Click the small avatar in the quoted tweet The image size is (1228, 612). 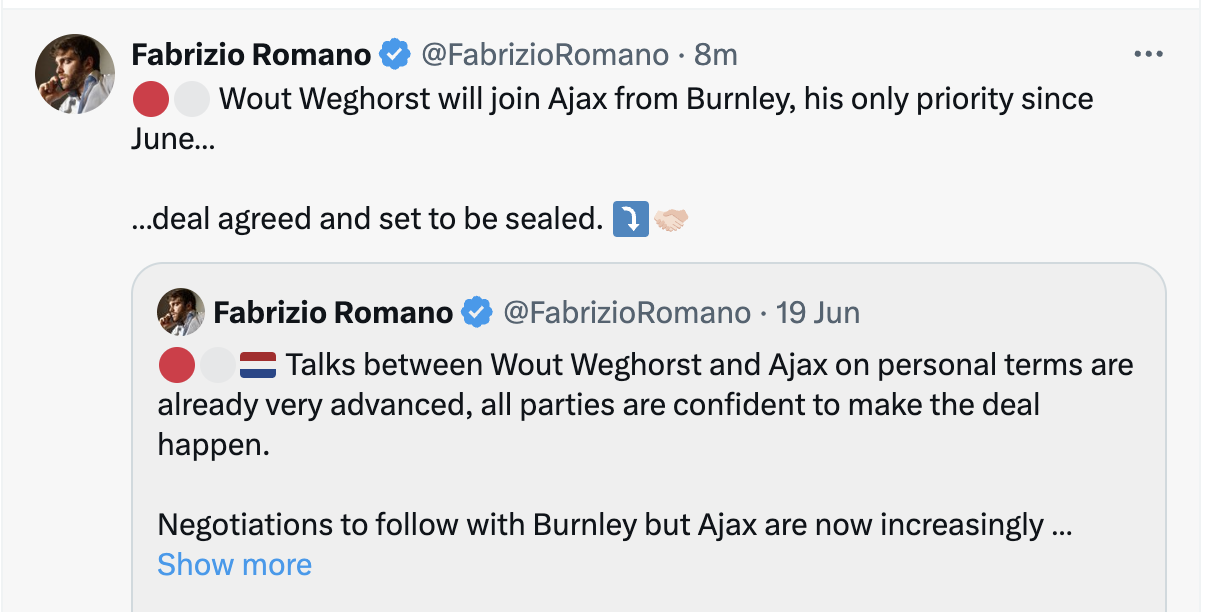coord(180,313)
